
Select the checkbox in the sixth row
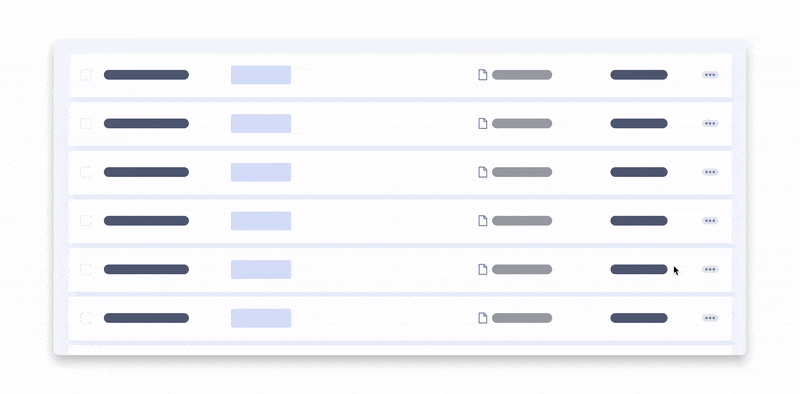[86, 318]
